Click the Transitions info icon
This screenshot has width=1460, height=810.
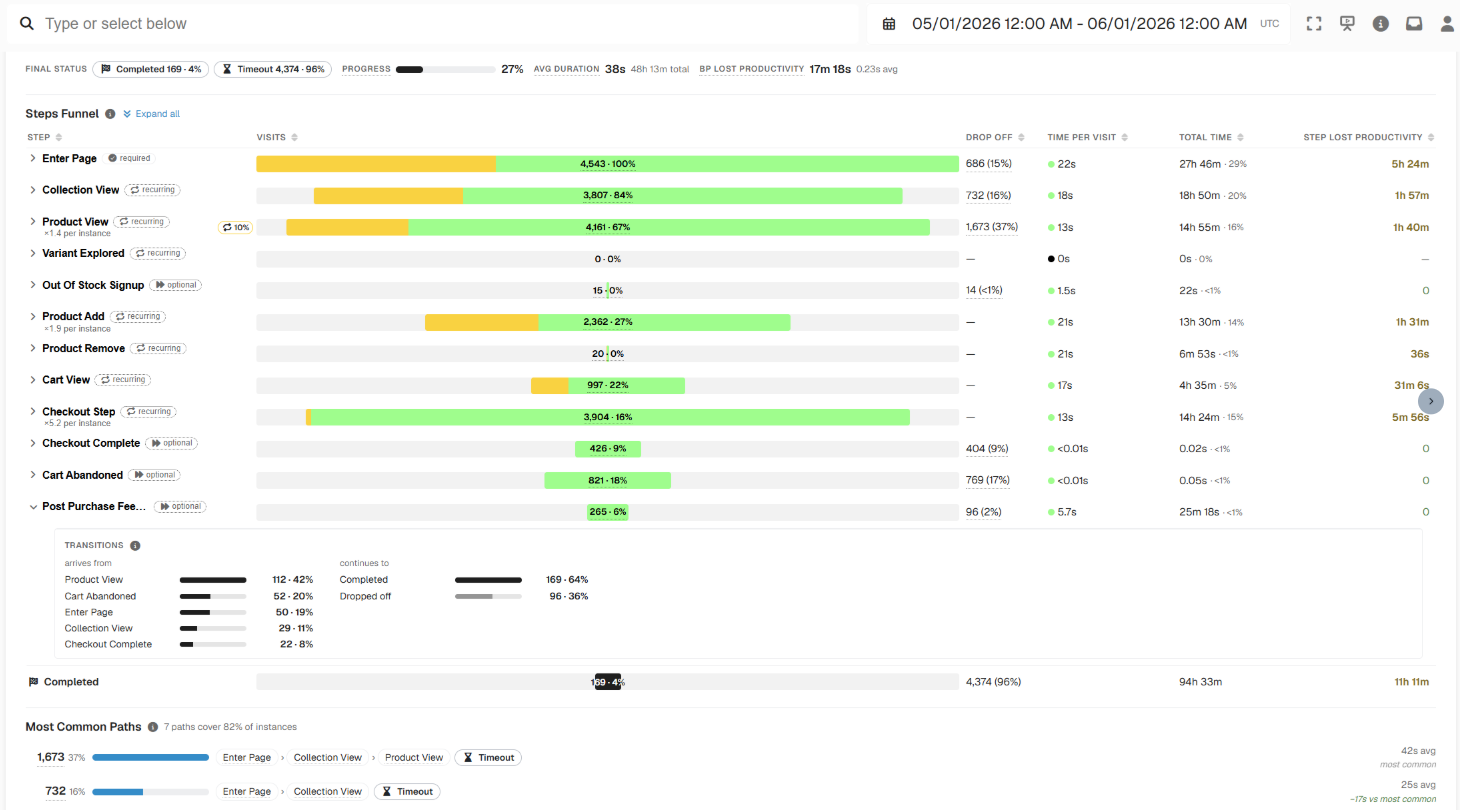pyautogui.click(x=135, y=546)
